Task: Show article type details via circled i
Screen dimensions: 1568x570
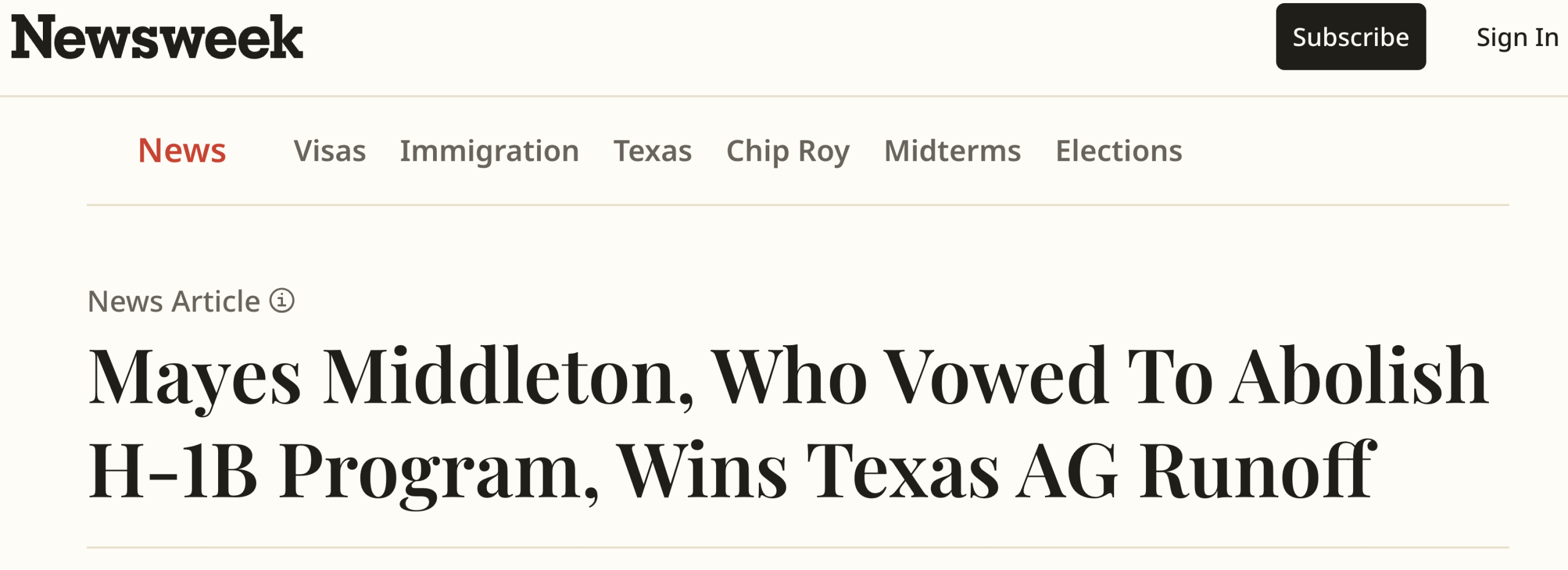Action: [282, 301]
